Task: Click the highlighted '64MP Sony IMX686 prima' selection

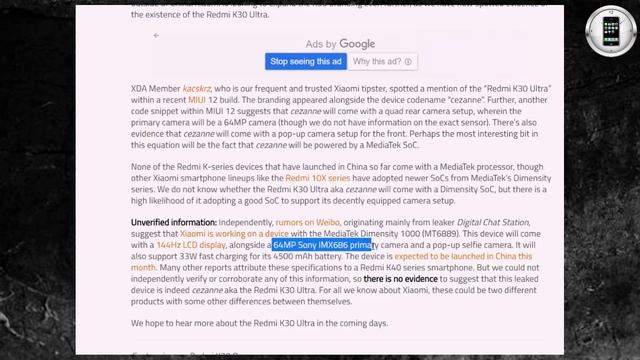Action: 322,245
